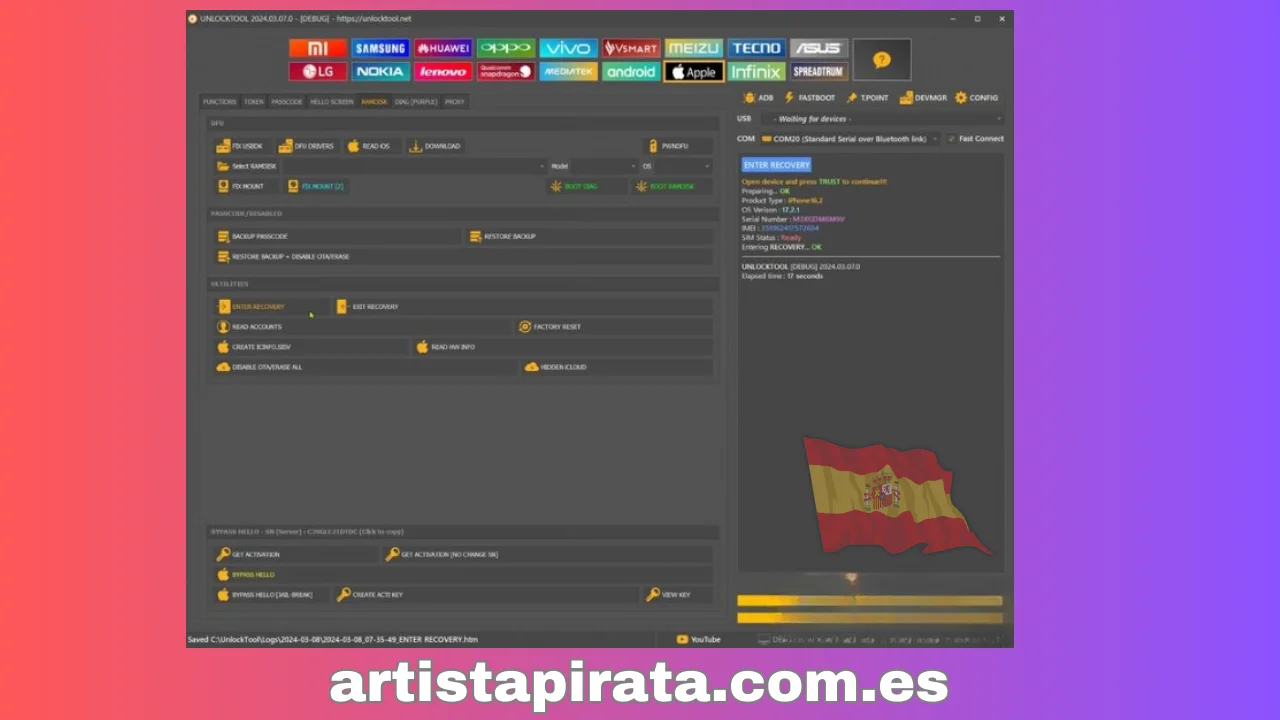Click the PWNDFU button
This screenshot has height=720, width=1280.
tap(678, 146)
